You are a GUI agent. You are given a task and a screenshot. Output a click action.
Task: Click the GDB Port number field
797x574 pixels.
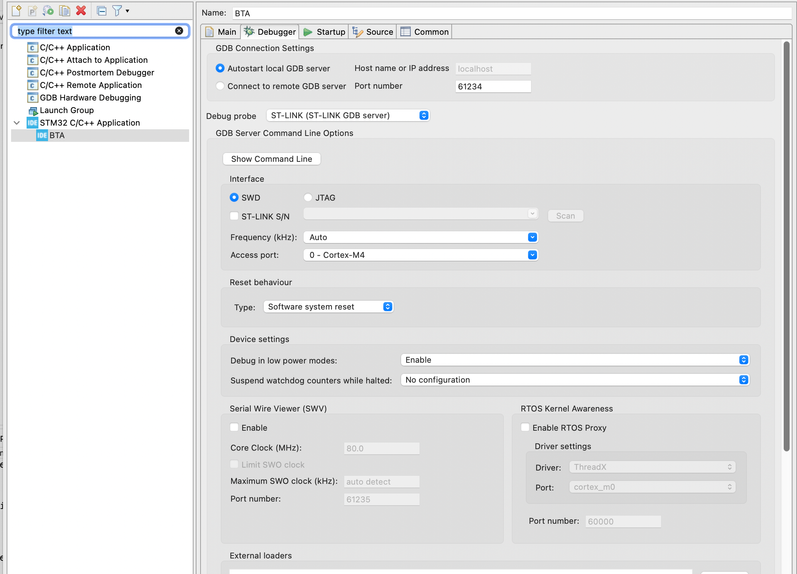(493, 86)
